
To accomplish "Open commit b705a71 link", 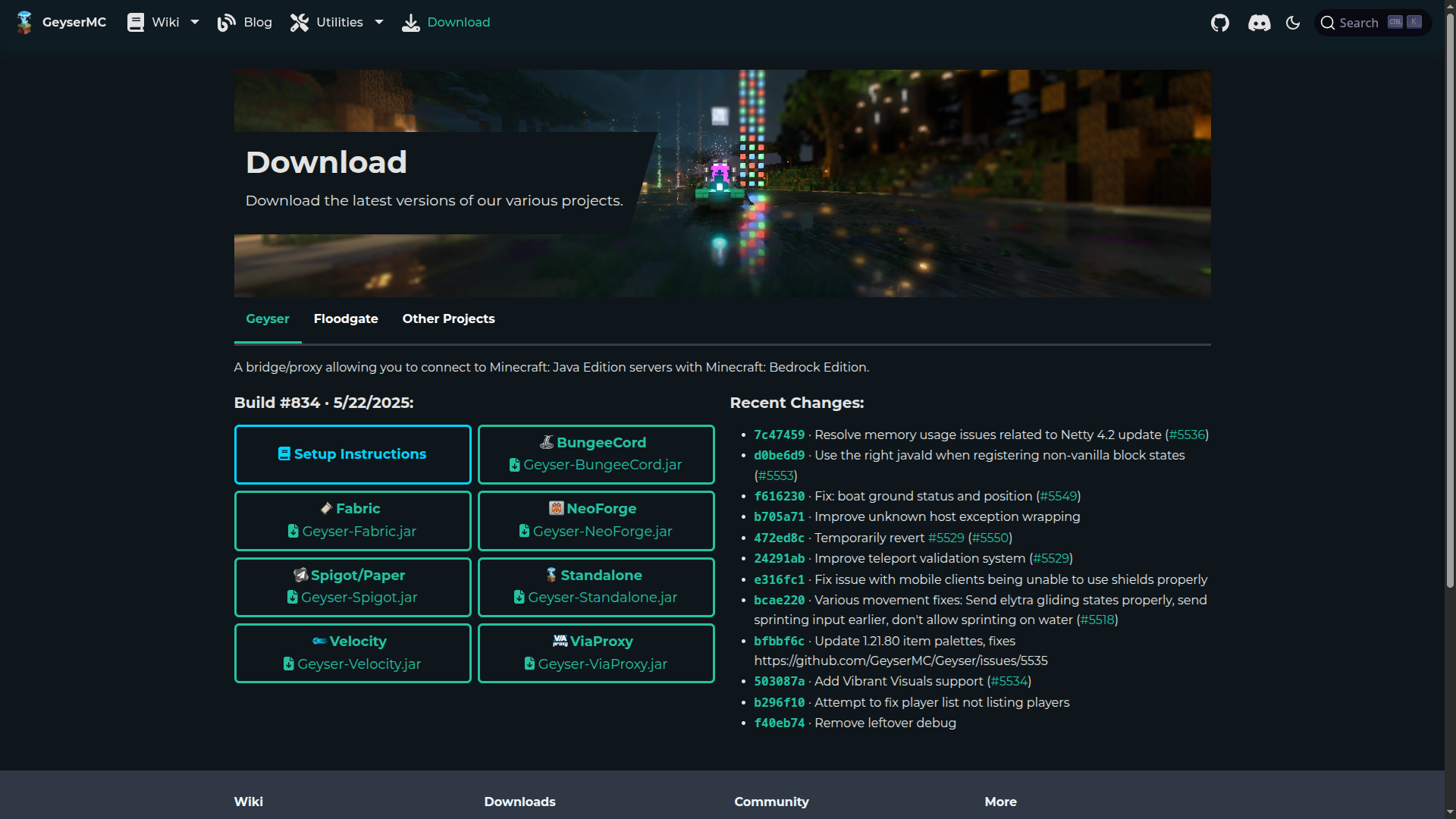I will coord(779,517).
